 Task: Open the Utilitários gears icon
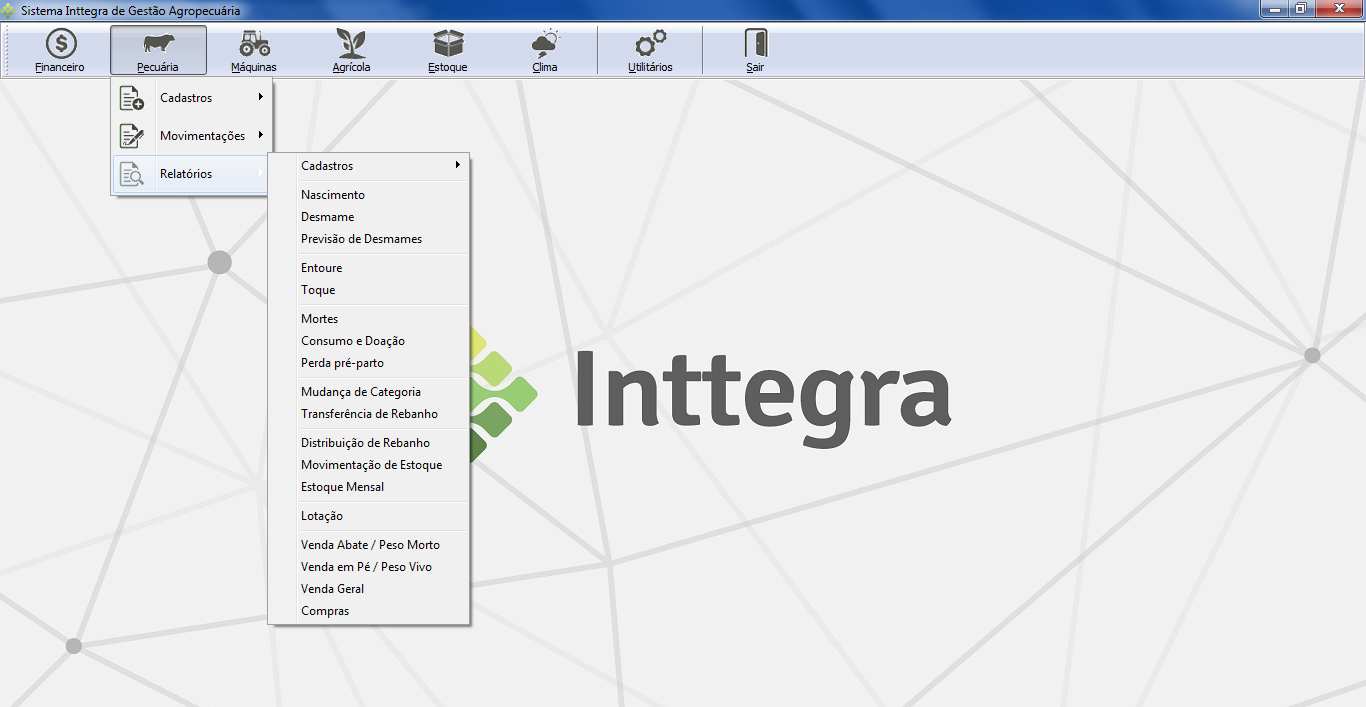651,43
